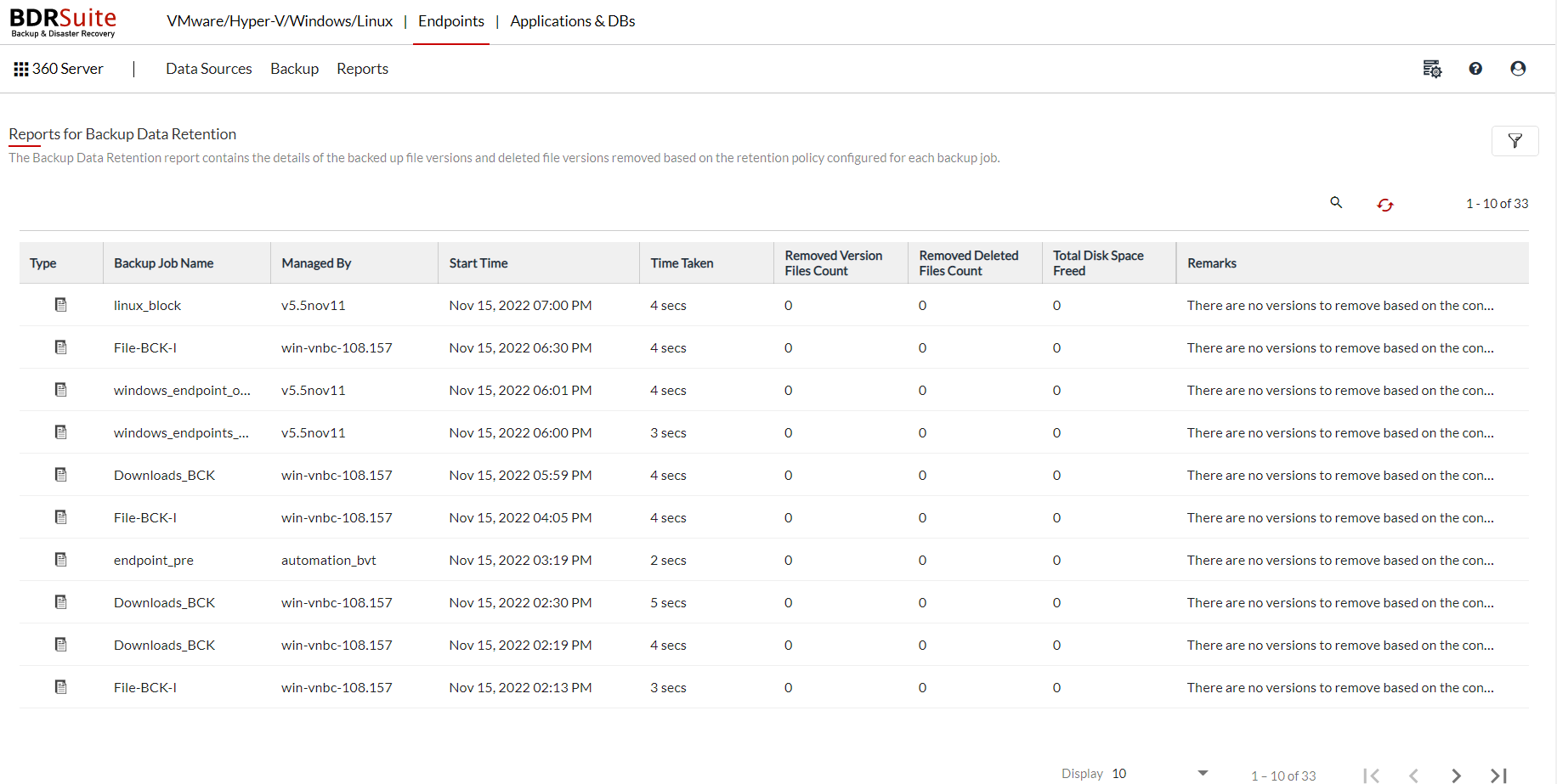Click remarks text of endpoint_pre row

point(1340,560)
